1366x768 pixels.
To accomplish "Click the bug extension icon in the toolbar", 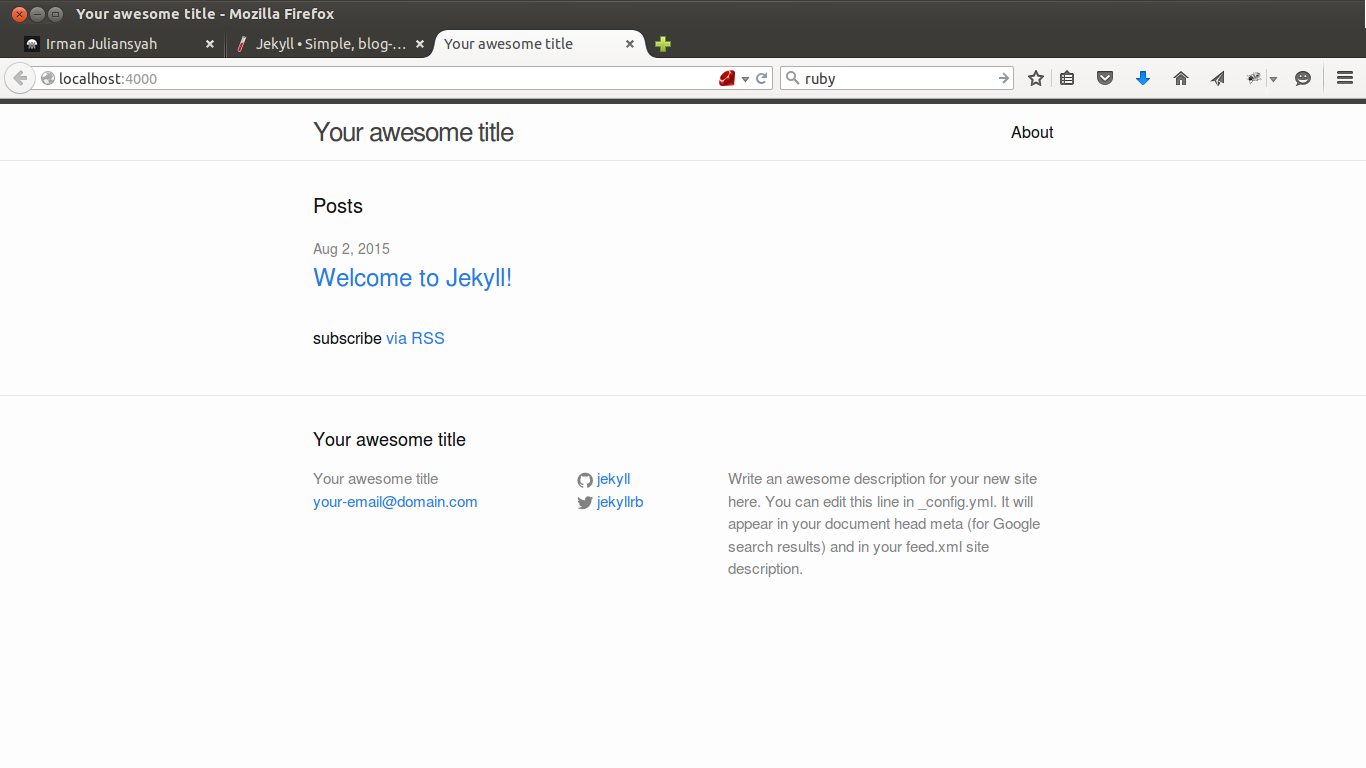I will 1254,78.
